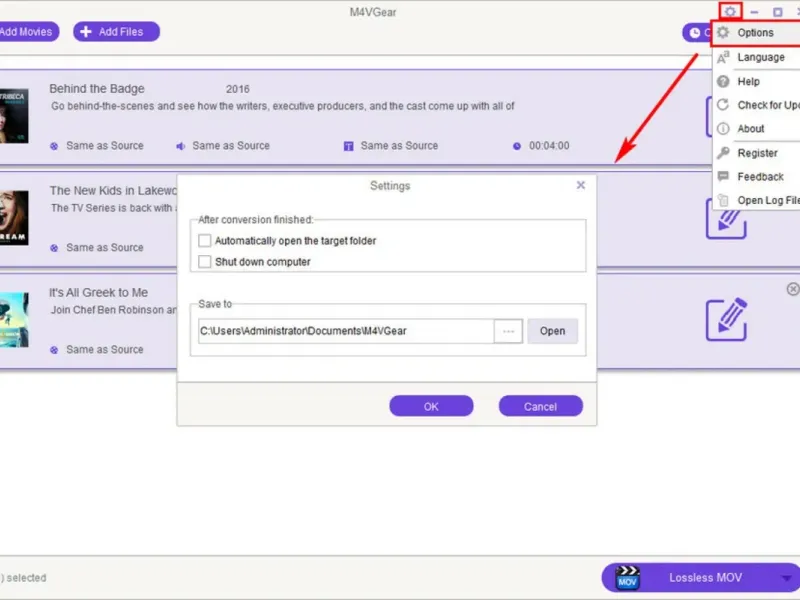Open audio track setting for Behind the Badge
The width and height of the screenshot is (800, 600).
[223, 146]
